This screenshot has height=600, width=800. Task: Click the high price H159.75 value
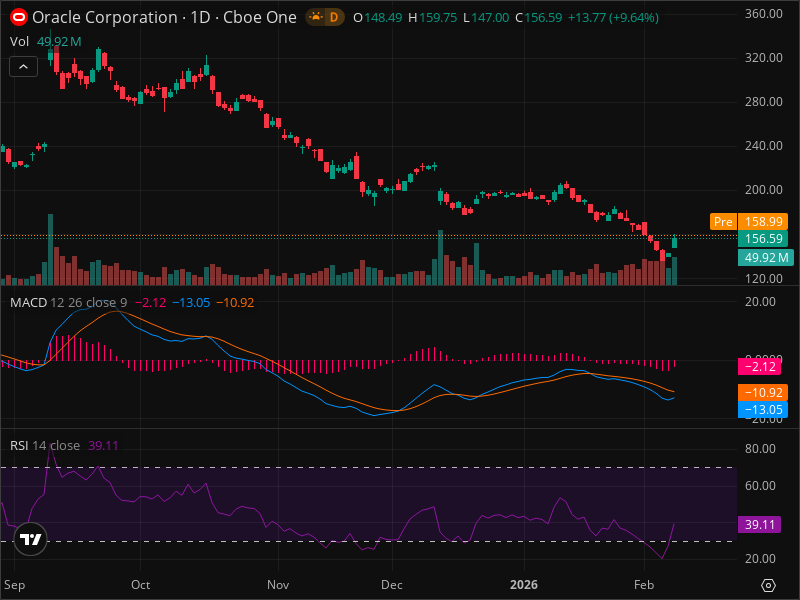[433, 17]
